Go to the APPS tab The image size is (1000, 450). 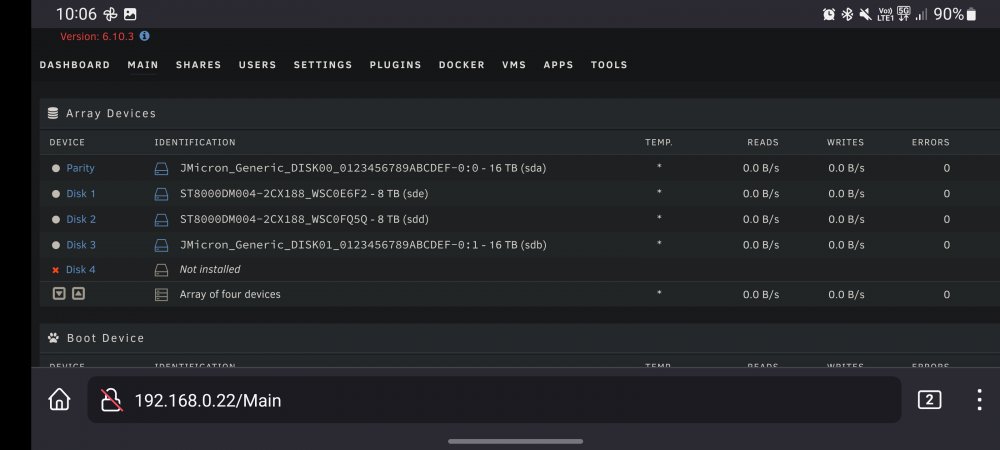559,65
